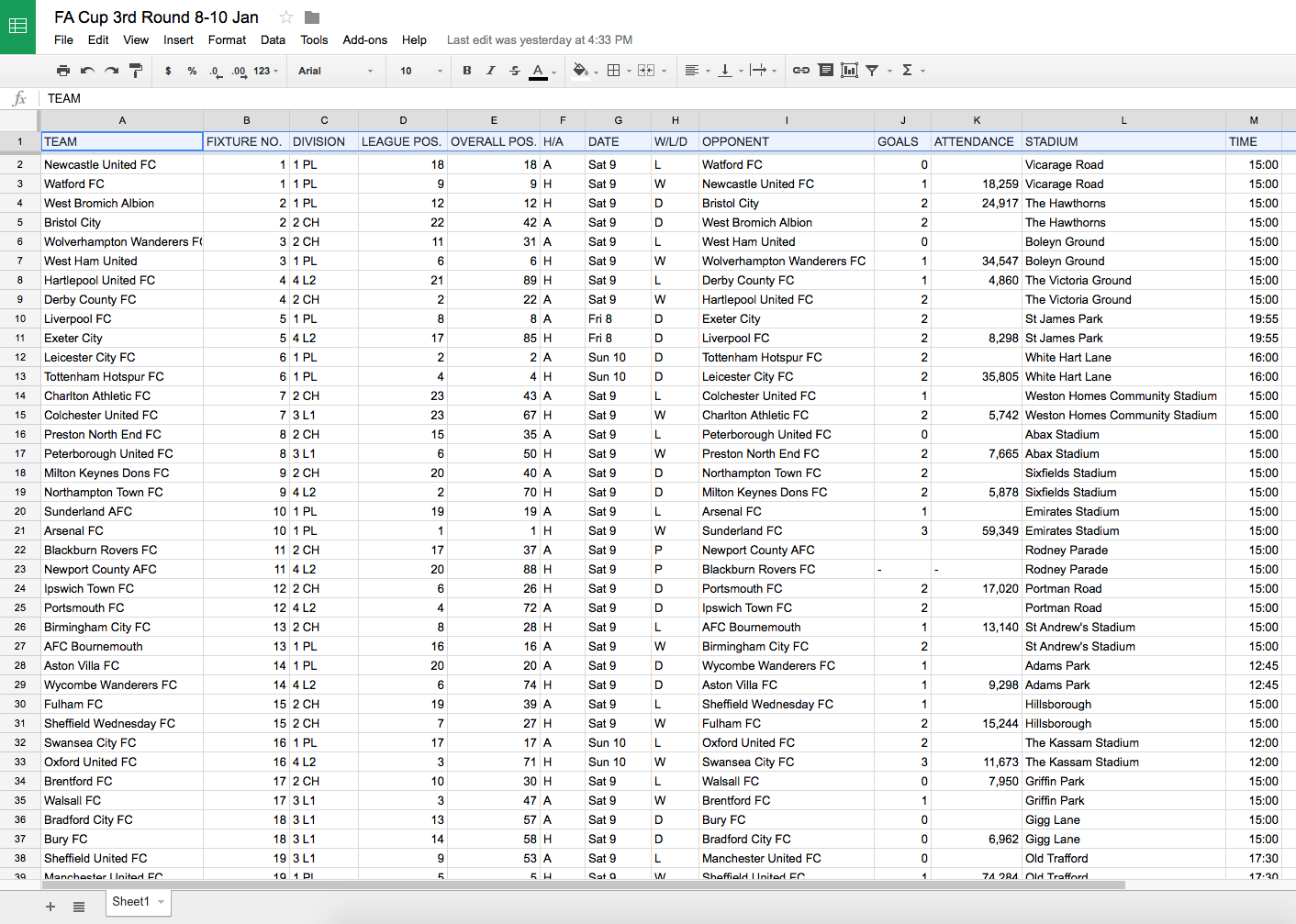
Task: Click the print icon in toolbar
Action: pos(63,71)
